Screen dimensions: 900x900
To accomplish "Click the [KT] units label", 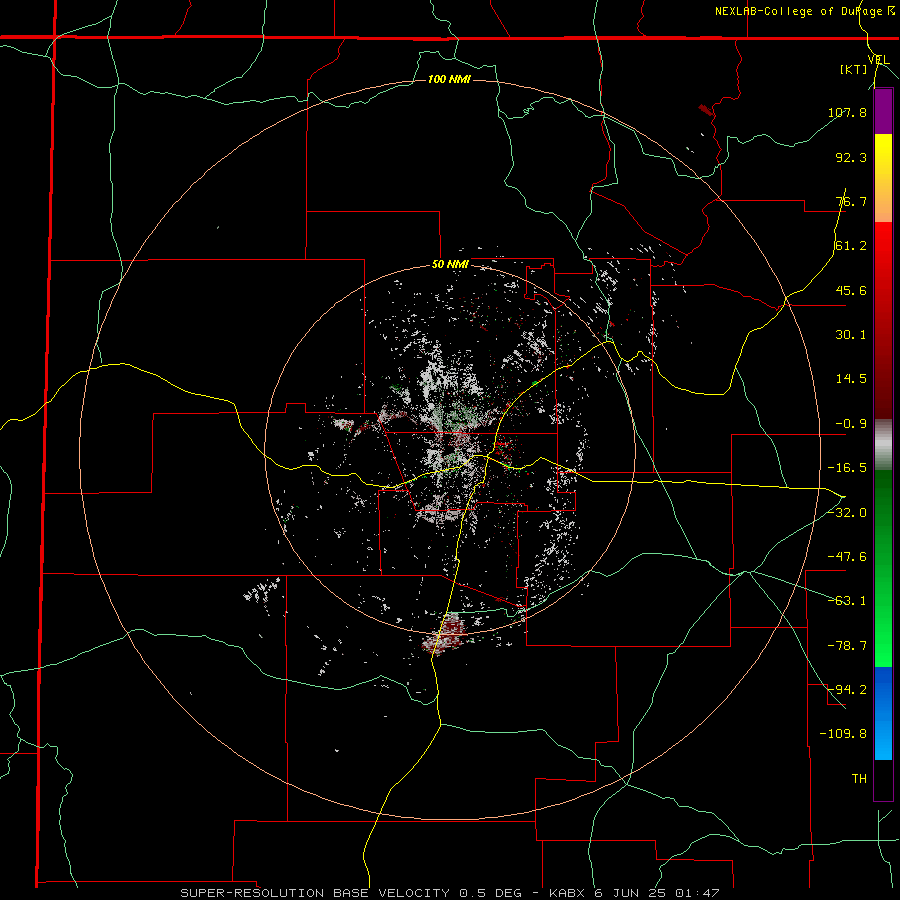I will 854,70.
